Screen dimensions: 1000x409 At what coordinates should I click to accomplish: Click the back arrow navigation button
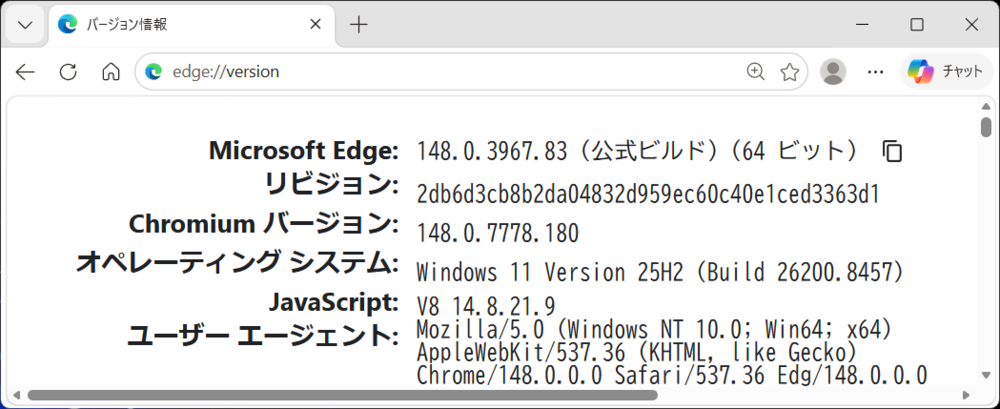coord(26,72)
